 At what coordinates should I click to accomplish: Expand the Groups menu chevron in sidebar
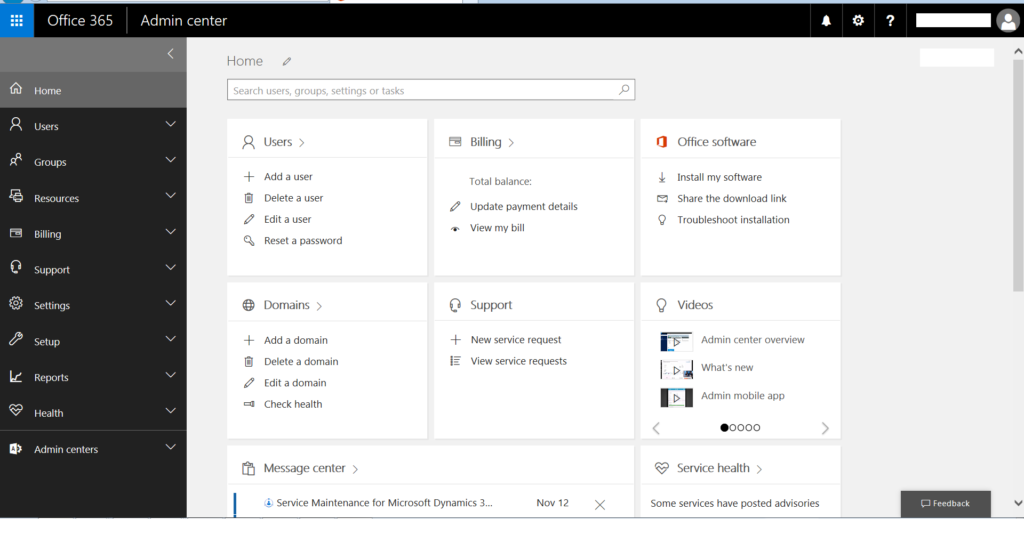[170, 160]
